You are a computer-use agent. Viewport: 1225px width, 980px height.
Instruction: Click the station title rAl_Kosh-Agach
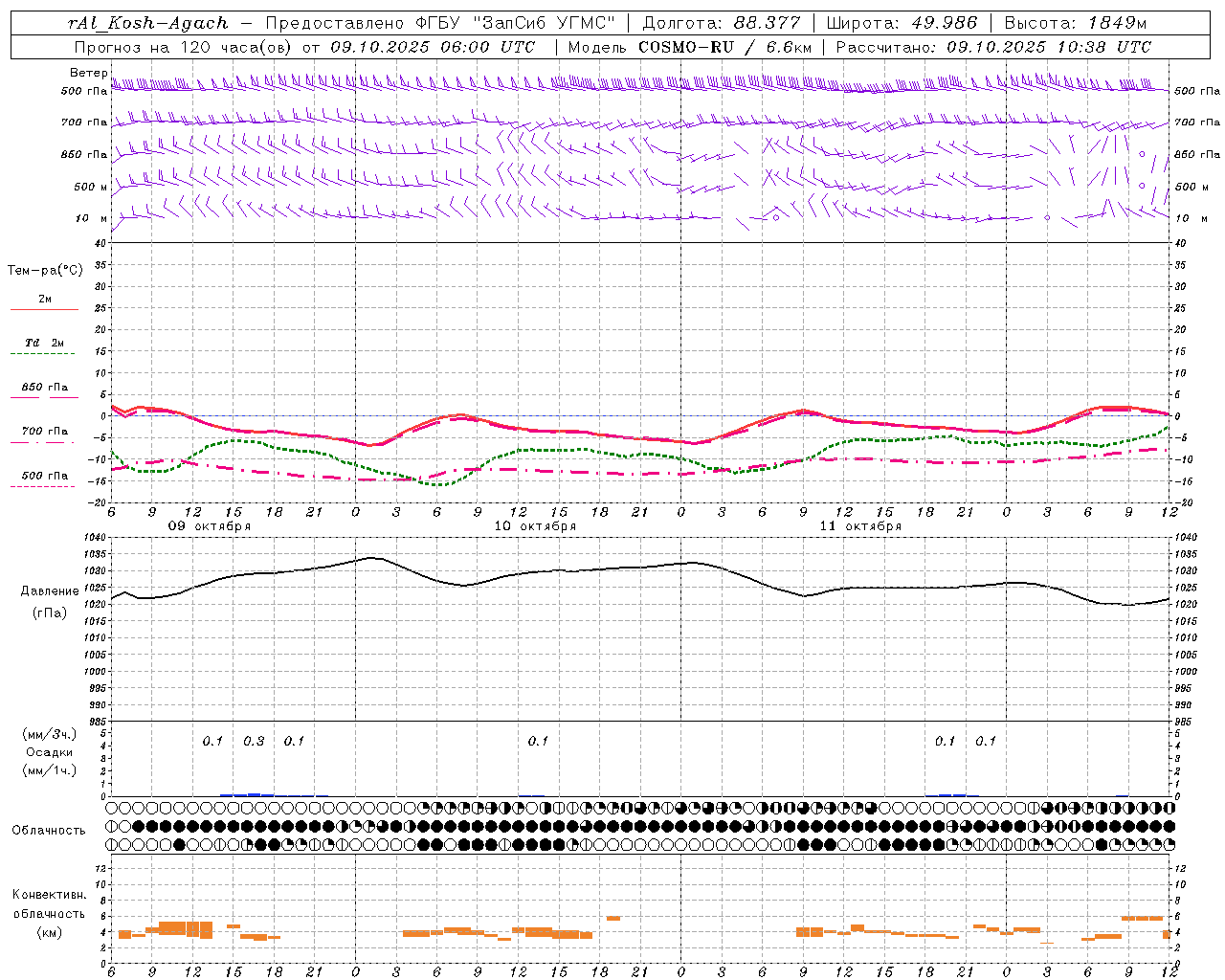148,23
